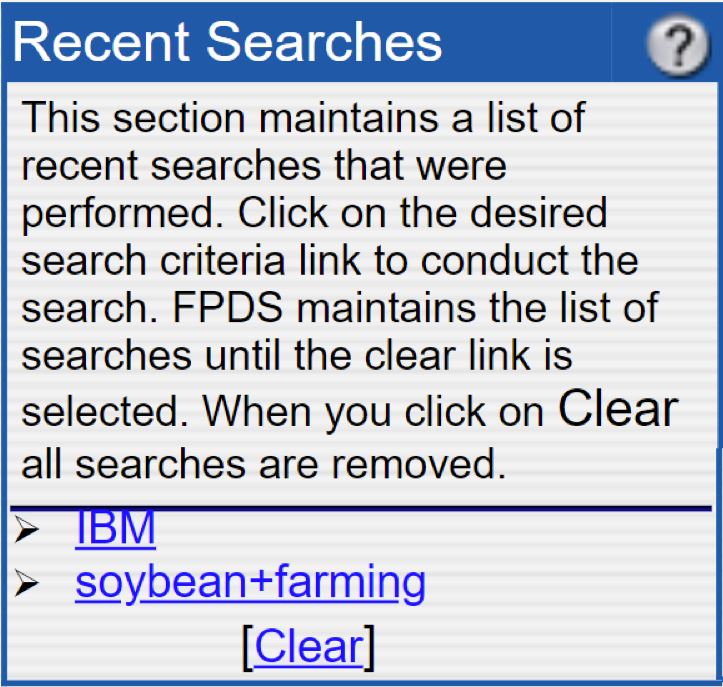723x687 pixels.
Task: Click the text "This section maintains a list of"
Action: pos(302,118)
